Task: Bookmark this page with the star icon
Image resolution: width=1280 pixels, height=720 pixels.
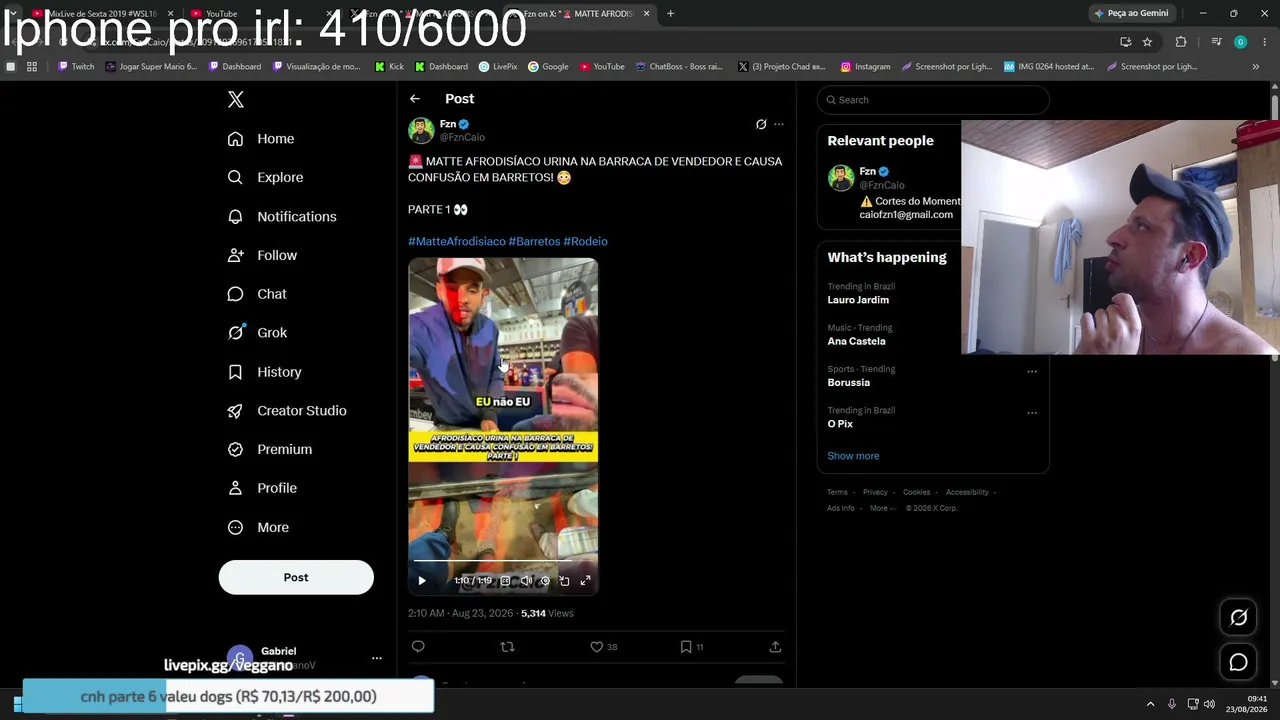Action: point(1147,42)
